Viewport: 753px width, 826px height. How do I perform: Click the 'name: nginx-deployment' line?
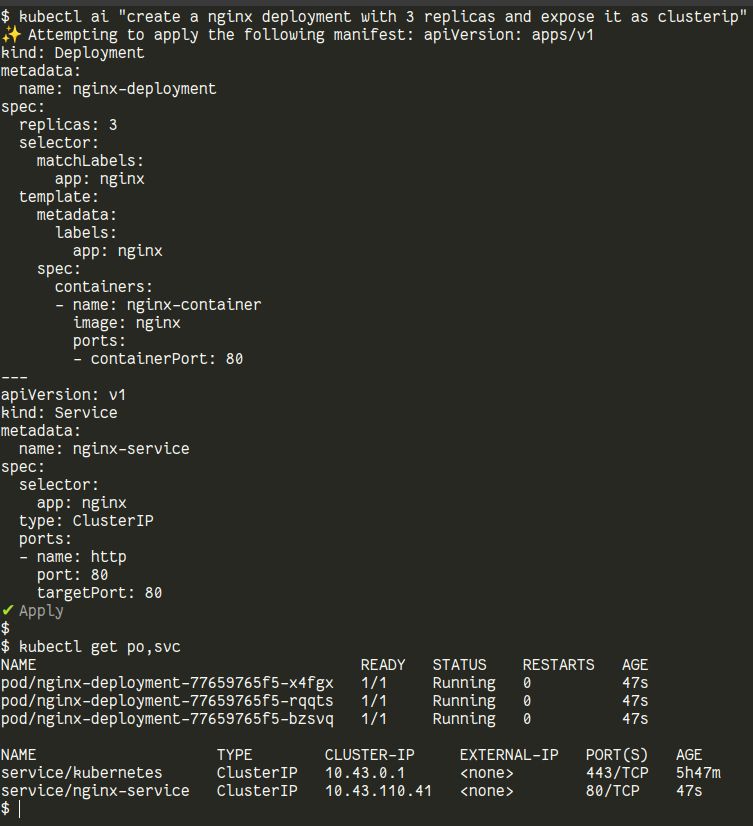pyautogui.click(x=117, y=89)
